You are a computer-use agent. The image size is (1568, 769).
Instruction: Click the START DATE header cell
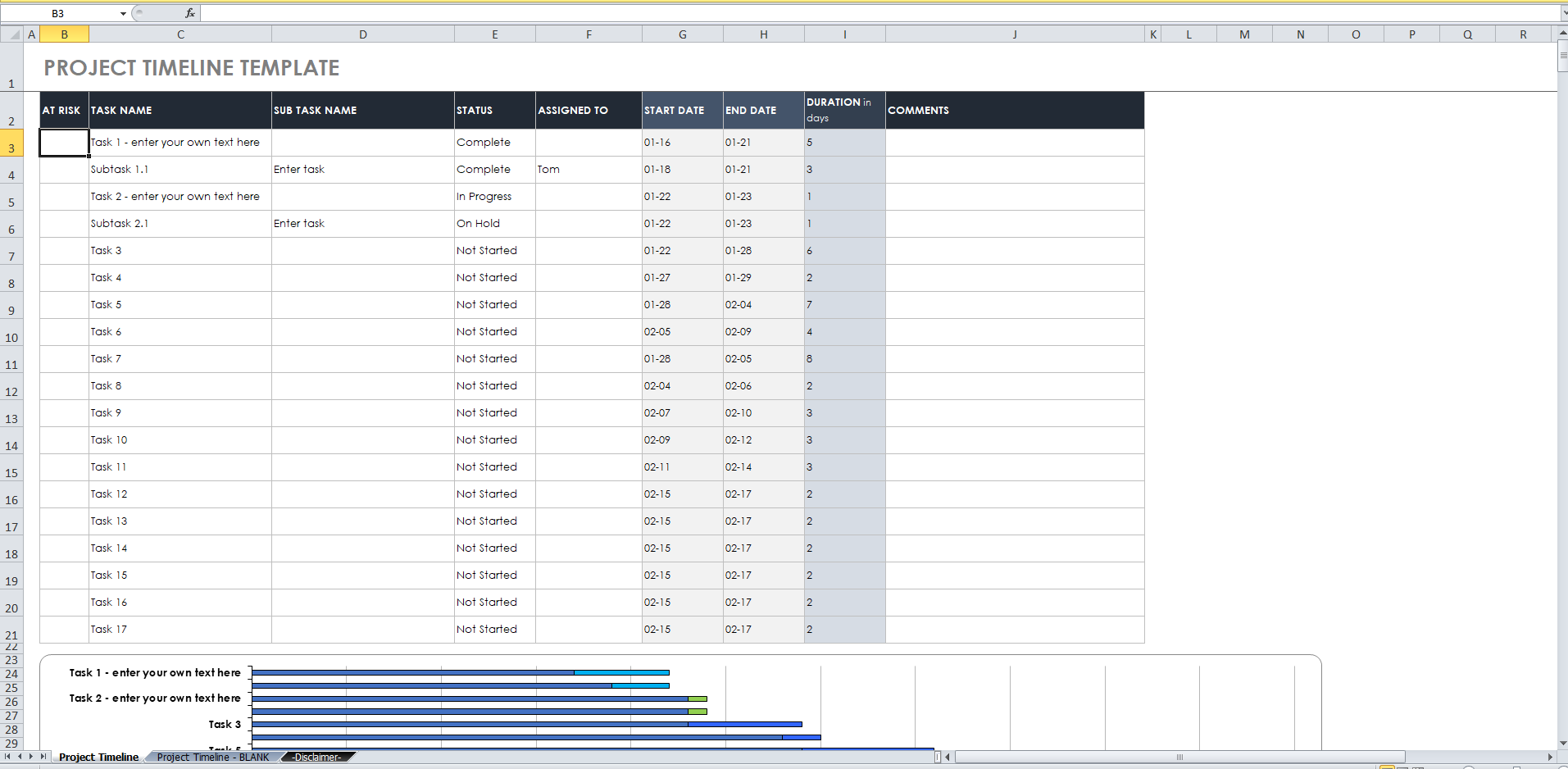pos(683,111)
